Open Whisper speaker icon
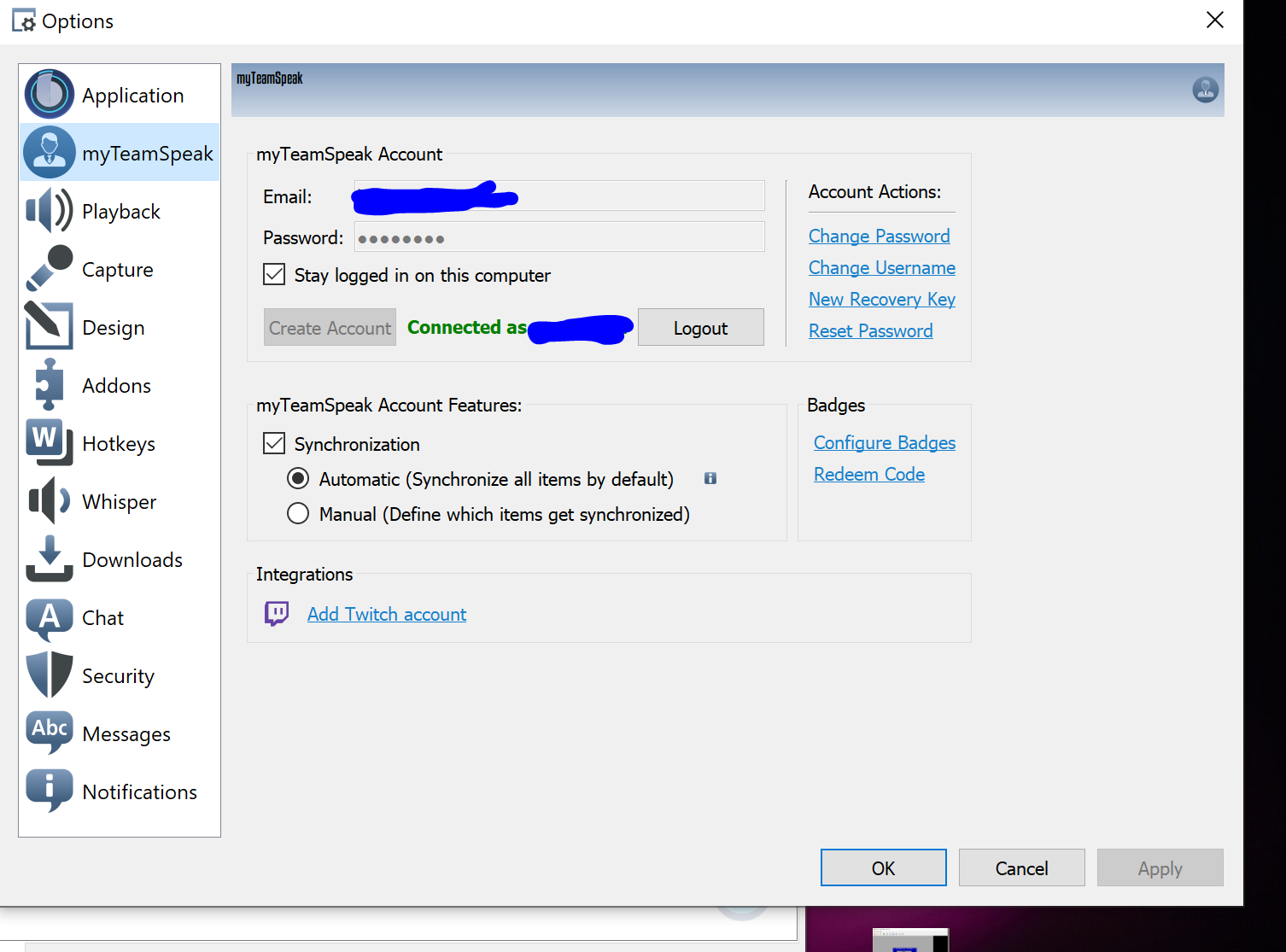1286x952 pixels. click(x=50, y=501)
